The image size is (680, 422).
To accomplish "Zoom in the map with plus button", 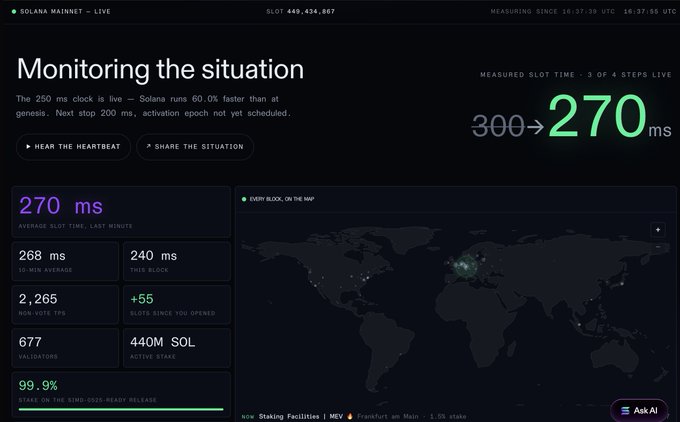I will [658, 229].
